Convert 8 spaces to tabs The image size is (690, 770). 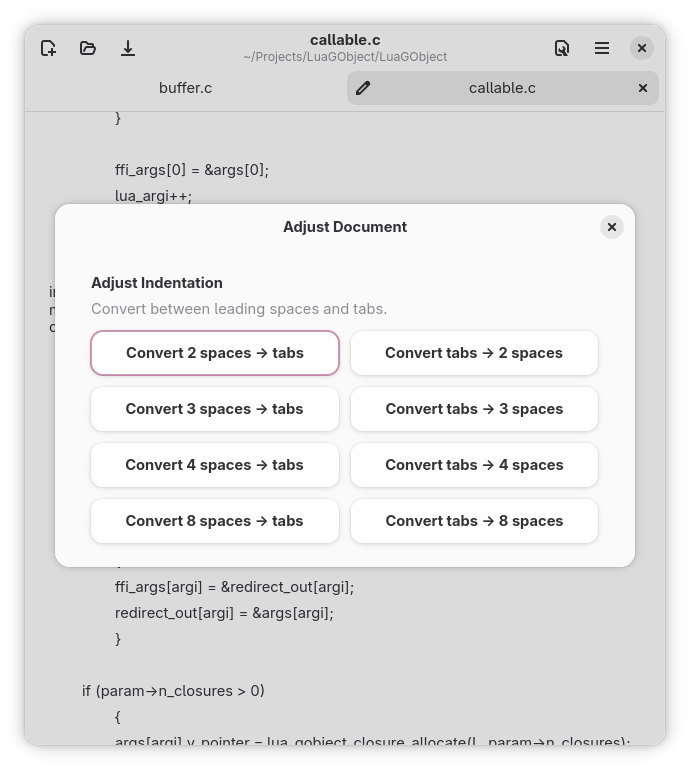[215, 521]
